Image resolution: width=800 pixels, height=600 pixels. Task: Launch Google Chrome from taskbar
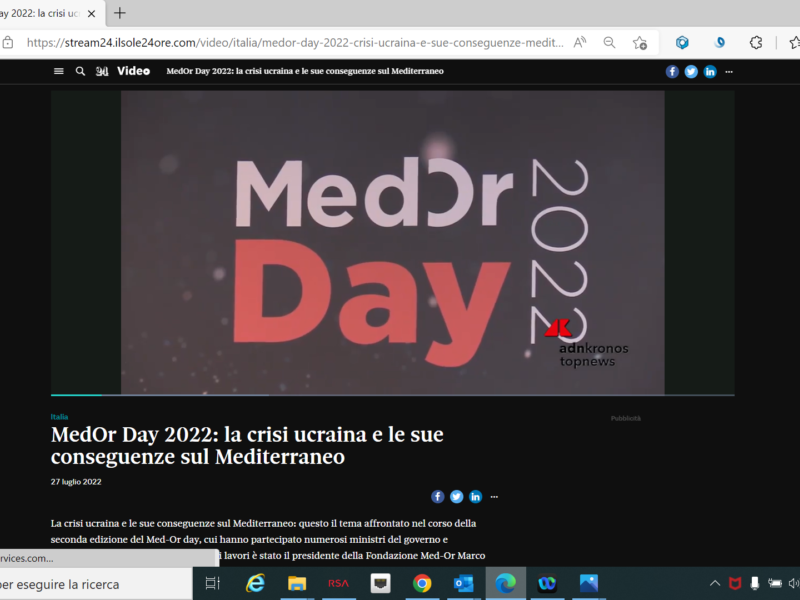[x=422, y=583]
